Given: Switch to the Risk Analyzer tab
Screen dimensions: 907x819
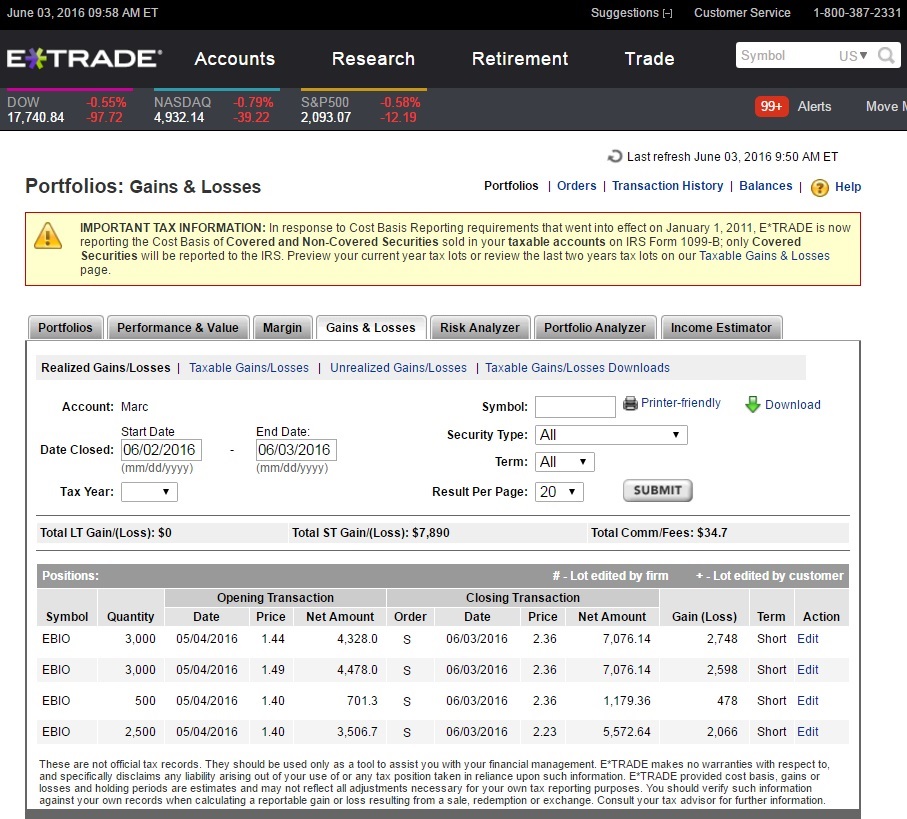Looking at the screenshot, I should (x=480, y=328).
